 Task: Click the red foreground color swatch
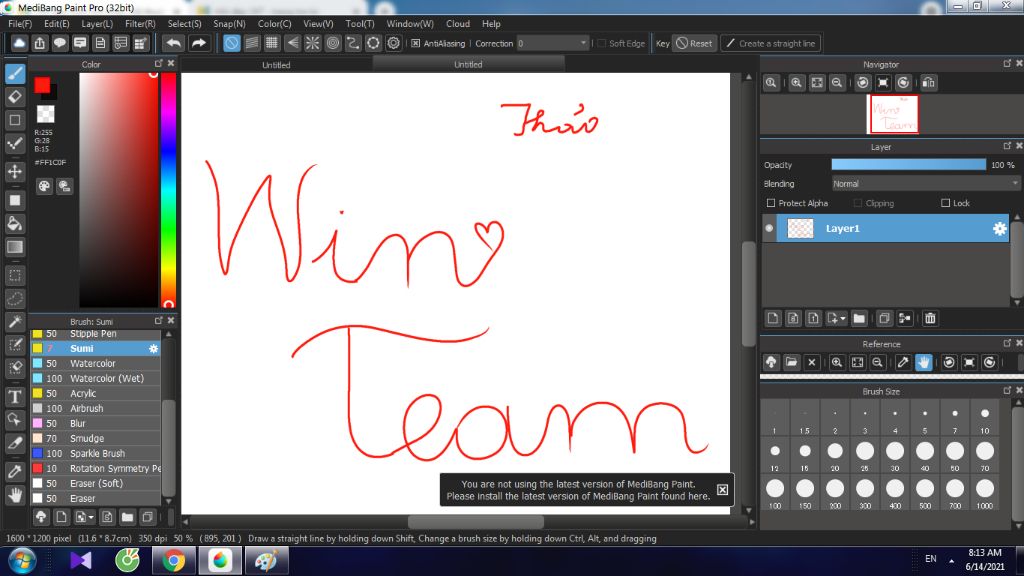coord(42,85)
